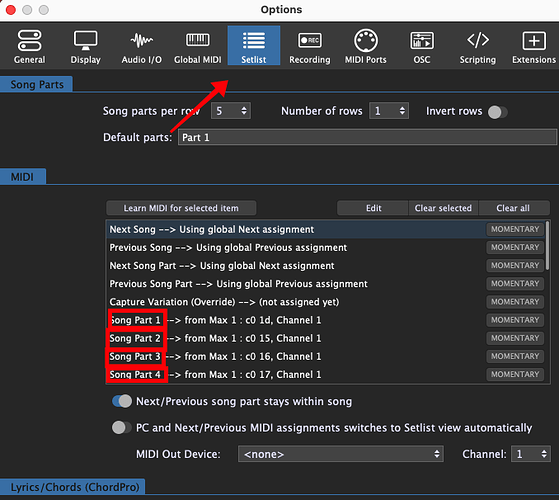Screen dimensions: 559x500
Task: Open the Scripting code icon
Action: [x=478, y=40]
